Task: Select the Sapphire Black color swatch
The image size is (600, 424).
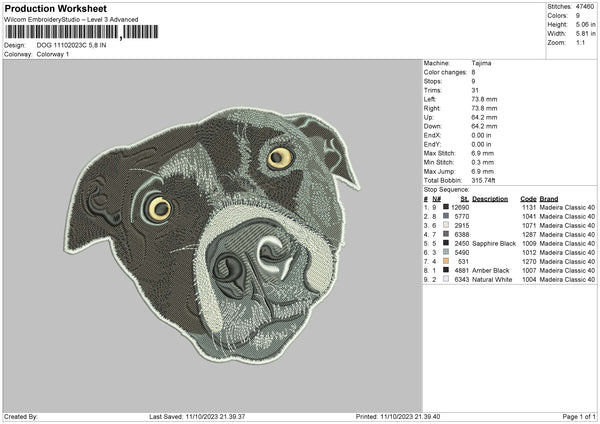Action: tap(446, 243)
